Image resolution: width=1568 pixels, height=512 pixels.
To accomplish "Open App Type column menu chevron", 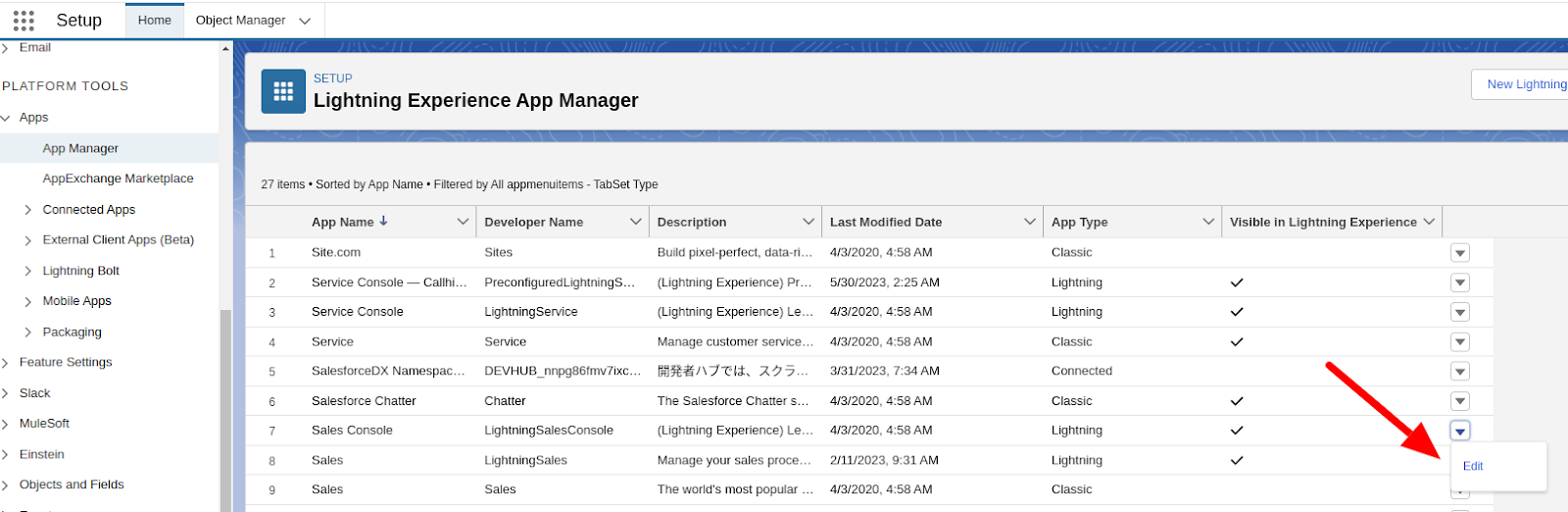I will (1208, 222).
